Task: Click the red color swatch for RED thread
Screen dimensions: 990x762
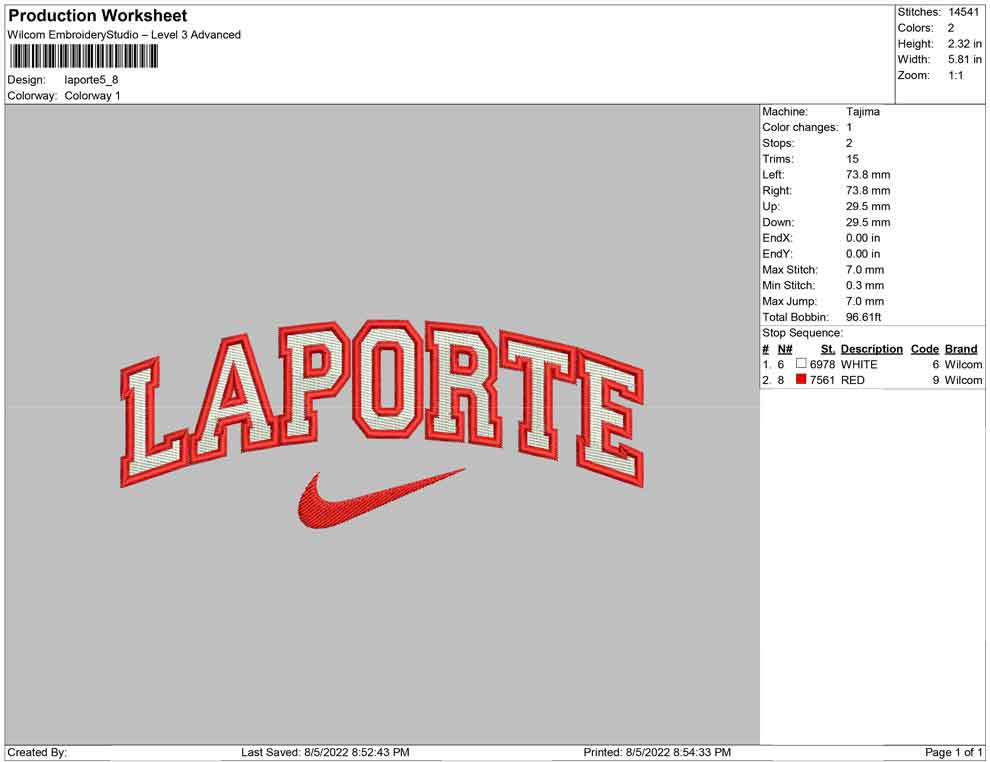Action: (801, 379)
